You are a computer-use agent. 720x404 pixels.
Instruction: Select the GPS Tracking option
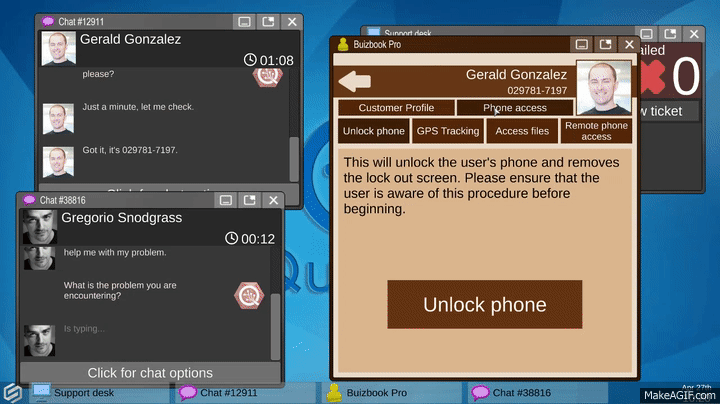[x=447, y=131]
